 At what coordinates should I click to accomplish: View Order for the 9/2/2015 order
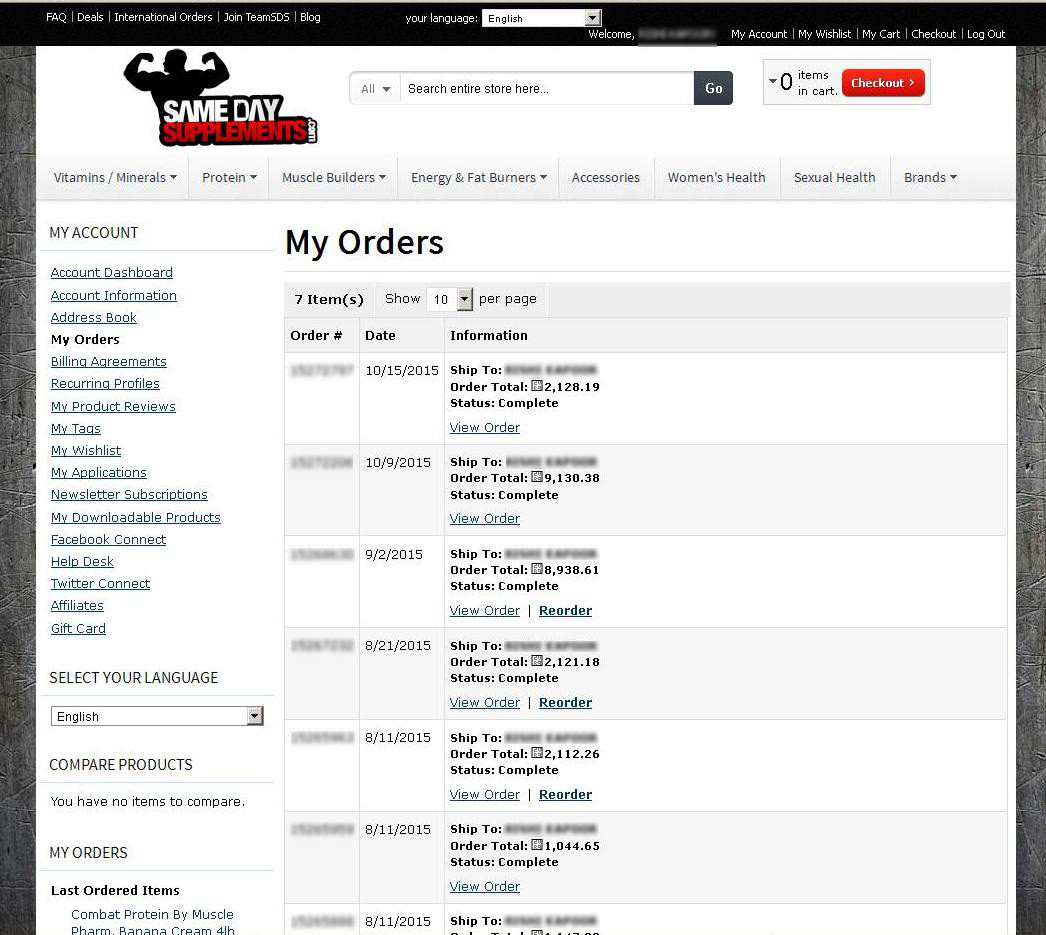(485, 610)
